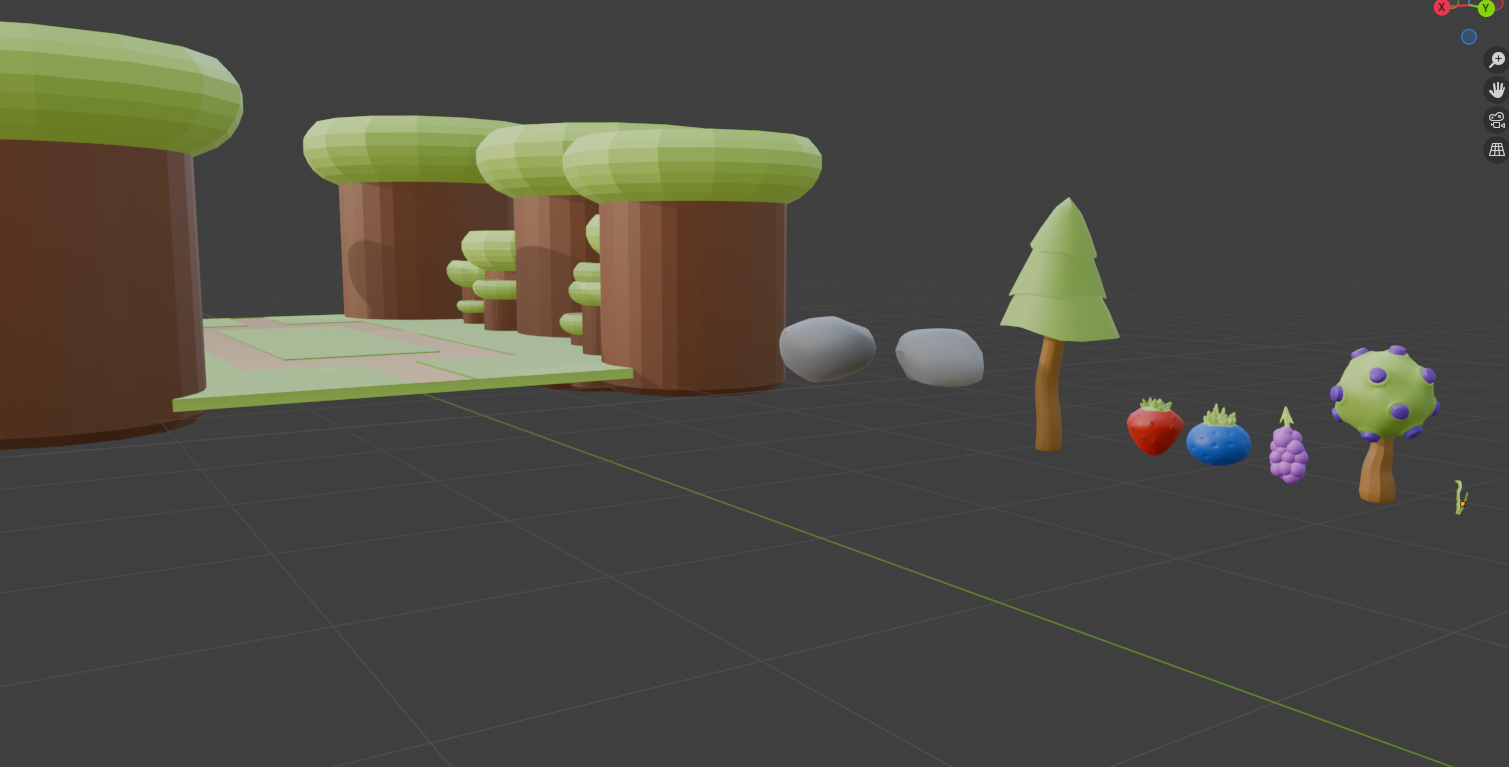
Task: Select the purple grape cluster object
Action: pyautogui.click(x=1288, y=448)
